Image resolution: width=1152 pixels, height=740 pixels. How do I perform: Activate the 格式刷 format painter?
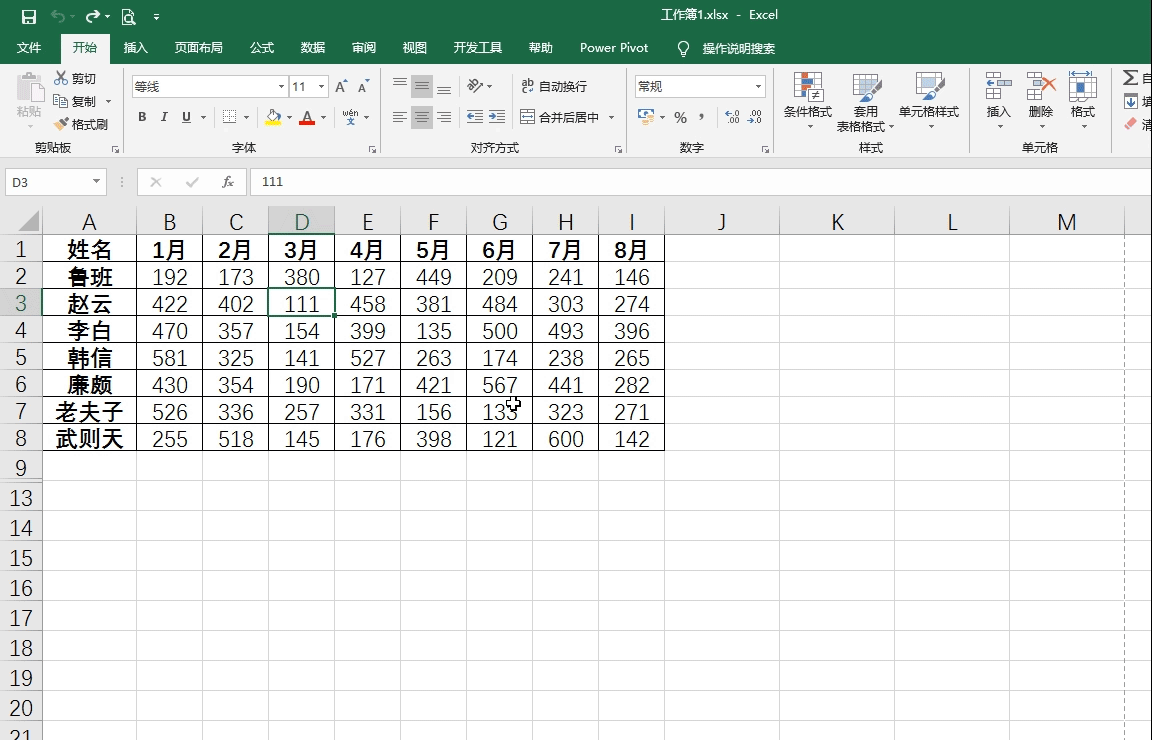click(82, 124)
